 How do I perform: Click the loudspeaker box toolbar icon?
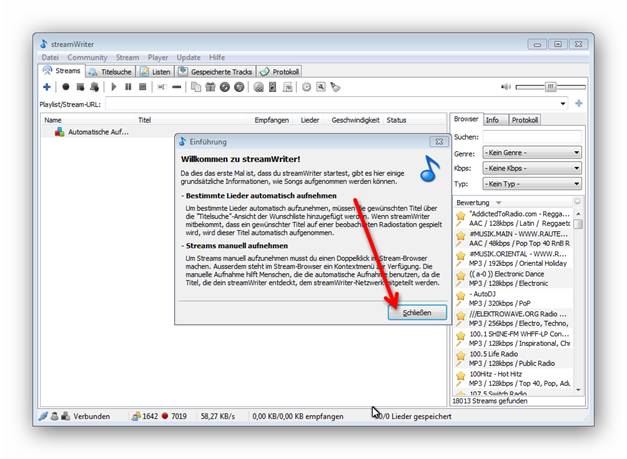[273, 87]
